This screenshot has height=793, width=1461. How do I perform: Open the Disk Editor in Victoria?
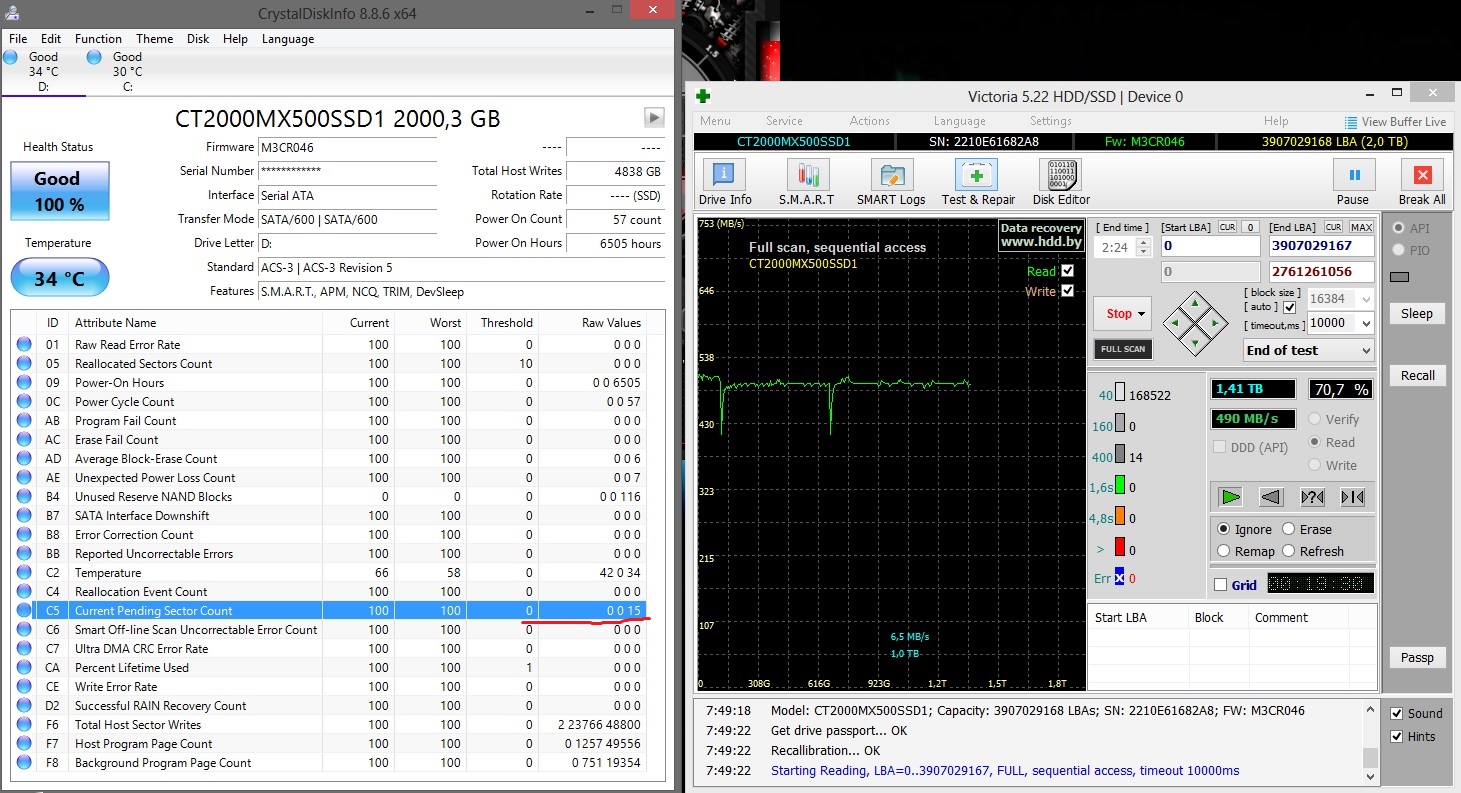[x=1061, y=182]
